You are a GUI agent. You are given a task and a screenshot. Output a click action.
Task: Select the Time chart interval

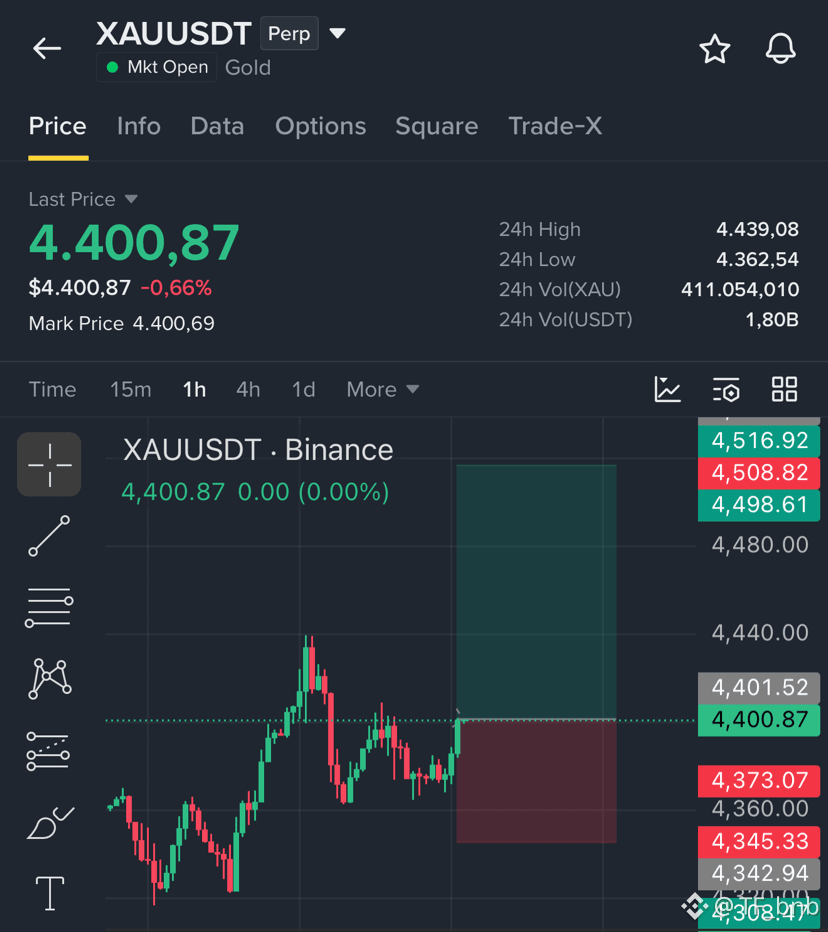pos(52,389)
